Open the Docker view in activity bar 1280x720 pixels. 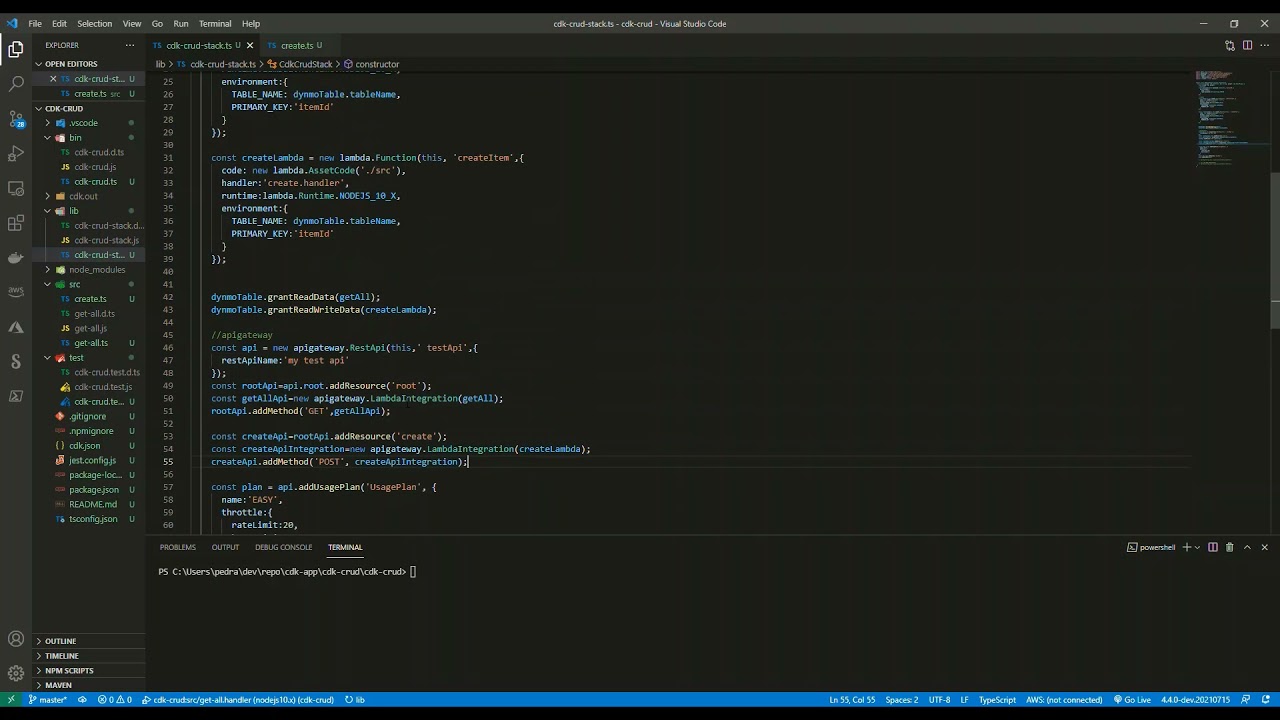click(16, 258)
